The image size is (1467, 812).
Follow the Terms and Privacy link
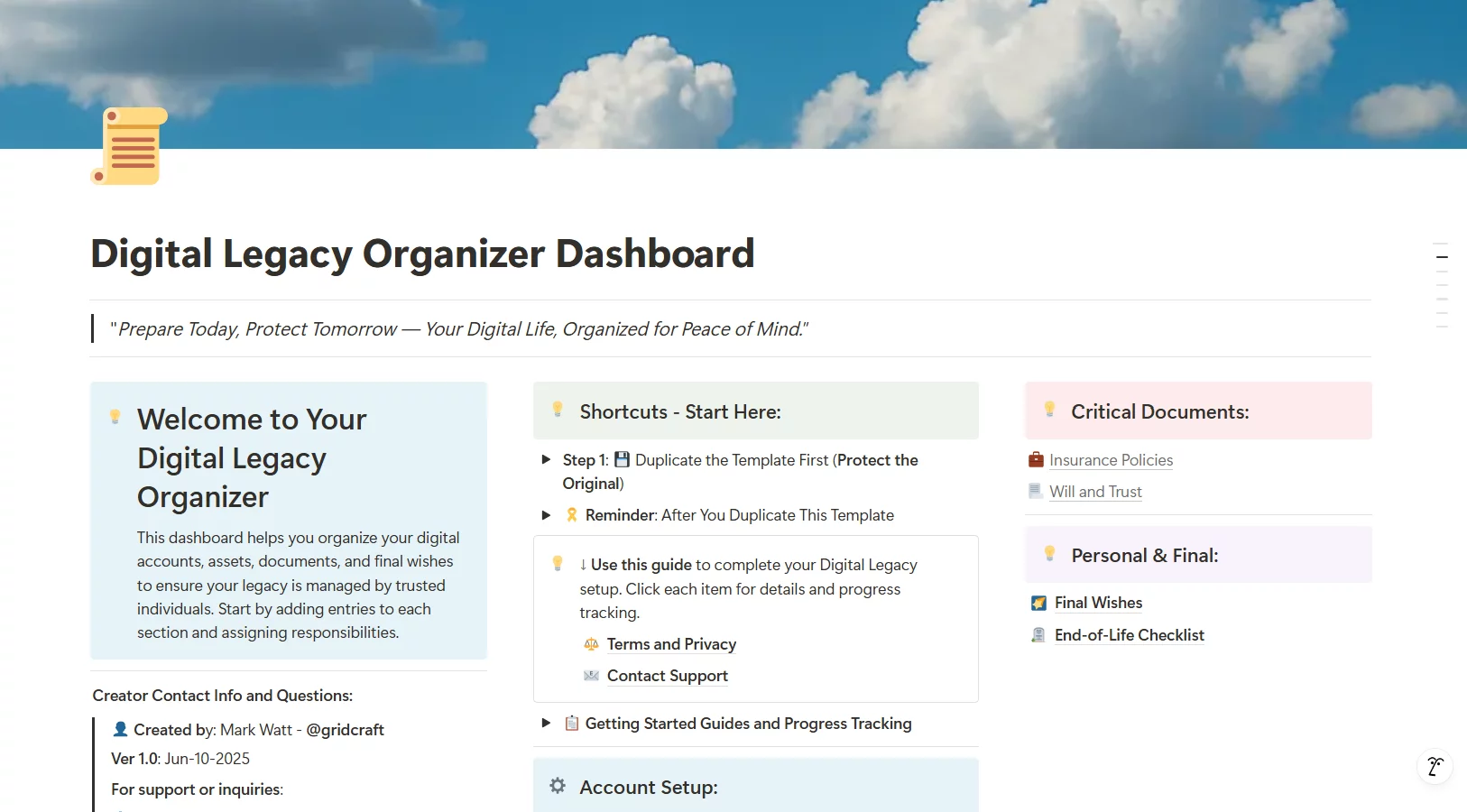[x=671, y=644]
